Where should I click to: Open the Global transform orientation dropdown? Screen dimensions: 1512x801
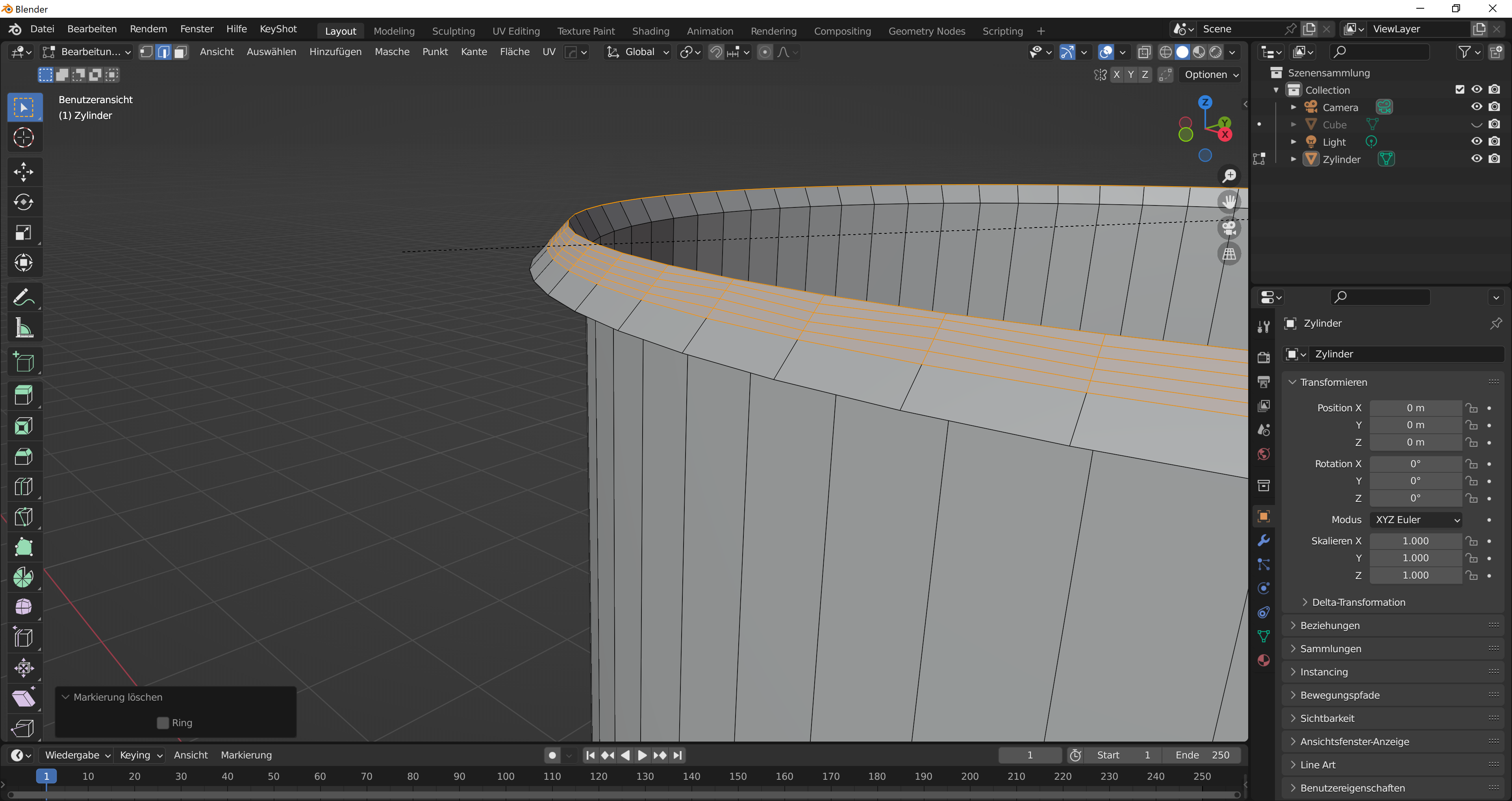click(x=639, y=52)
